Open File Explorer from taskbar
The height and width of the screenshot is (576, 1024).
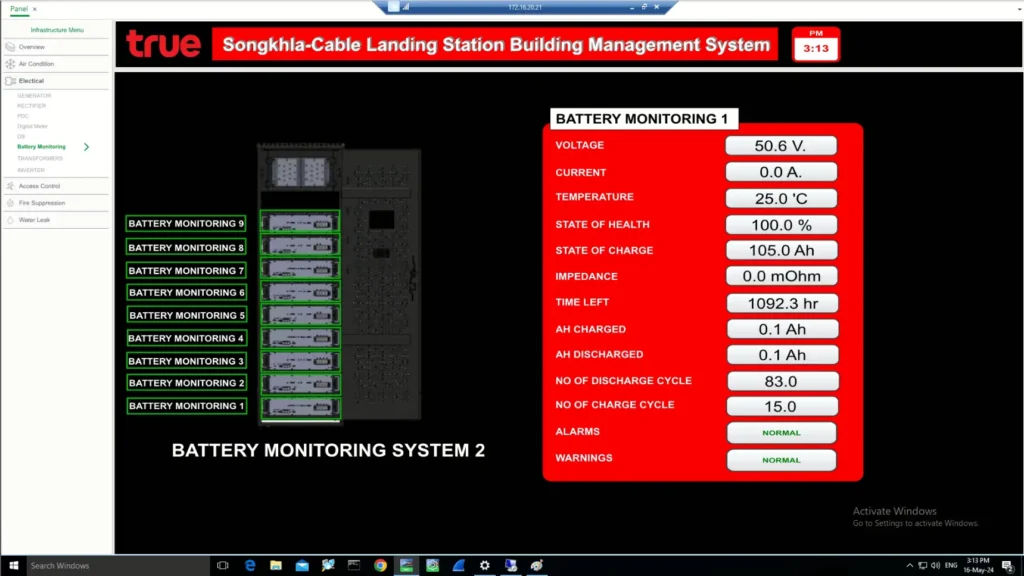pyautogui.click(x=276, y=566)
